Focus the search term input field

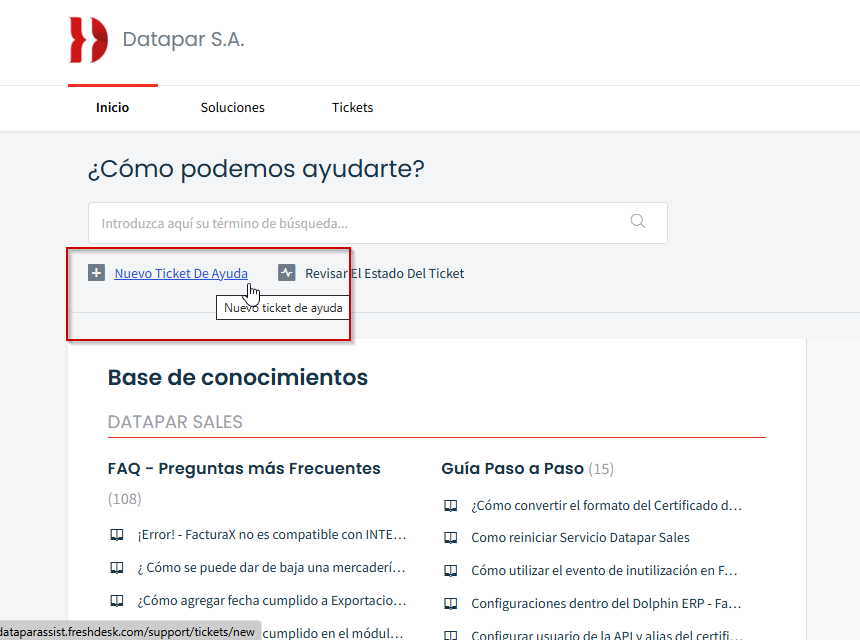click(x=378, y=223)
